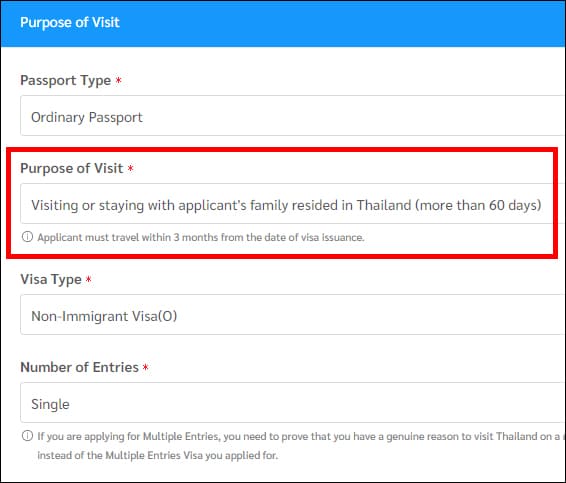The width and height of the screenshot is (566, 483).
Task: Click the 'If you are applying for Multiple Entries' note
Action: click(x=301, y=436)
